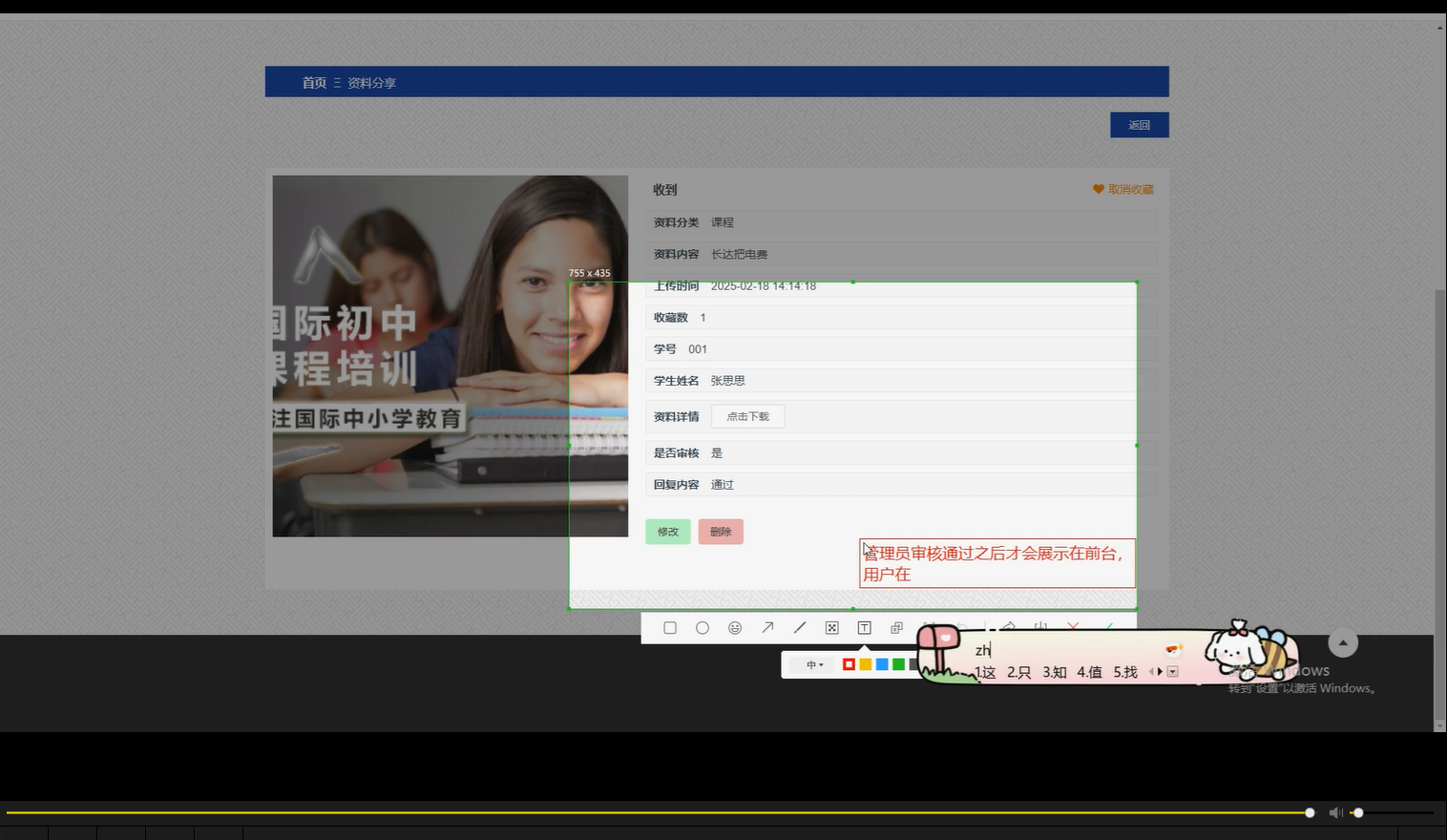1447x840 pixels.
Task: Click the 回复内容 value 通过
Action: pyautogui.click(x=723, y=485)
